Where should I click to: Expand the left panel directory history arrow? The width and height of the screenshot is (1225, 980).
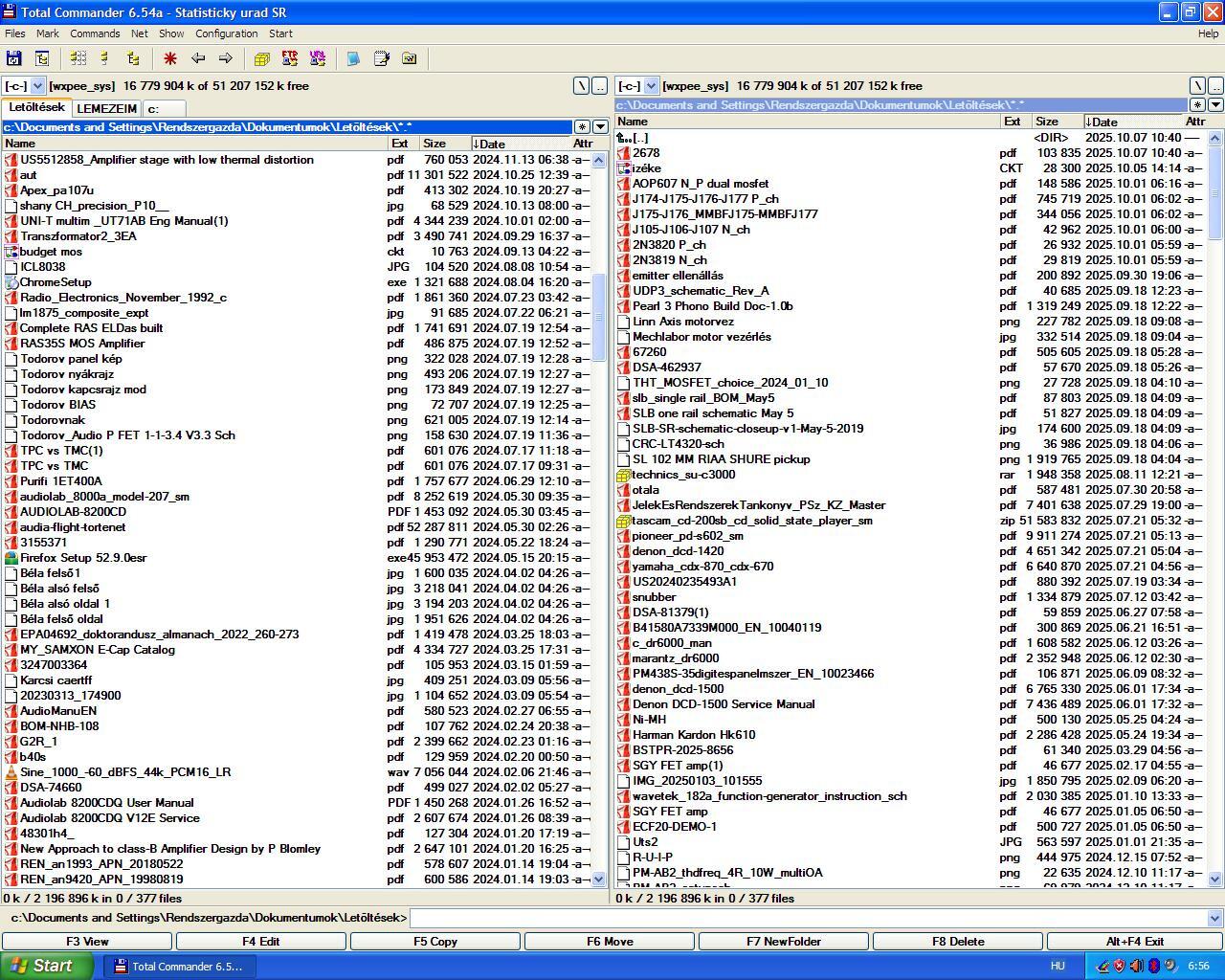600,127
